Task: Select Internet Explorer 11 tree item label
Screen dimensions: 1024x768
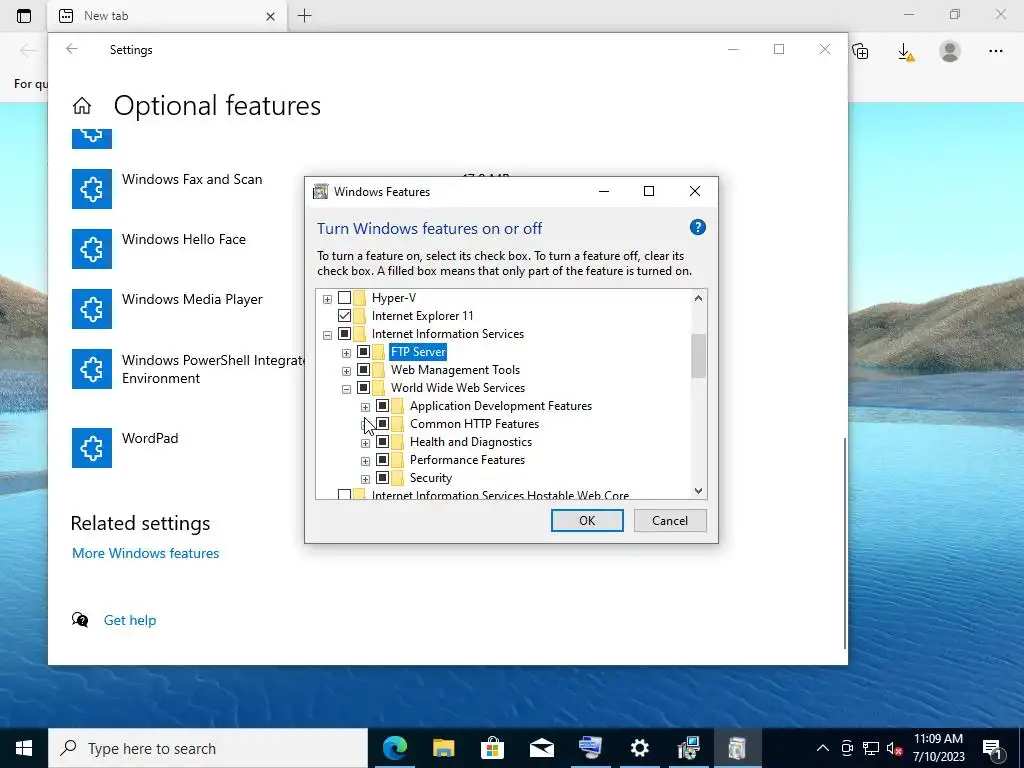Action: [x=423, y=315]
